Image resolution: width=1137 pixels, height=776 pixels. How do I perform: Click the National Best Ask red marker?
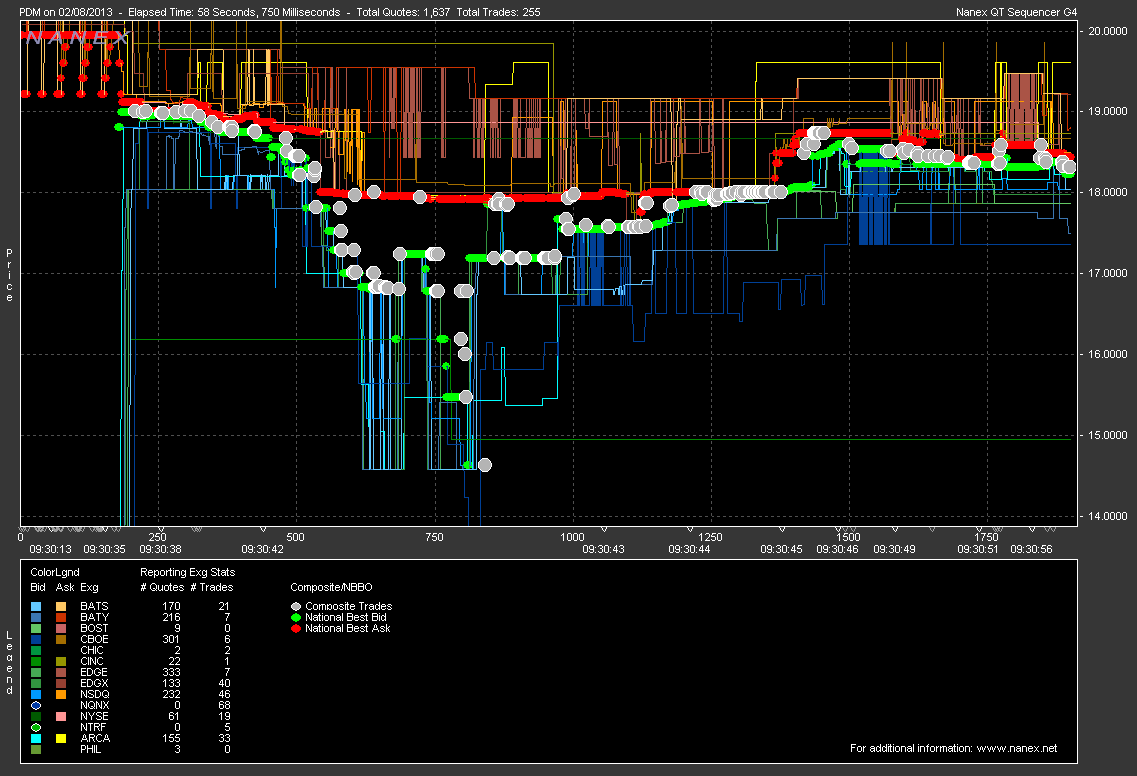pyautogui.click(x=295, y=628)
